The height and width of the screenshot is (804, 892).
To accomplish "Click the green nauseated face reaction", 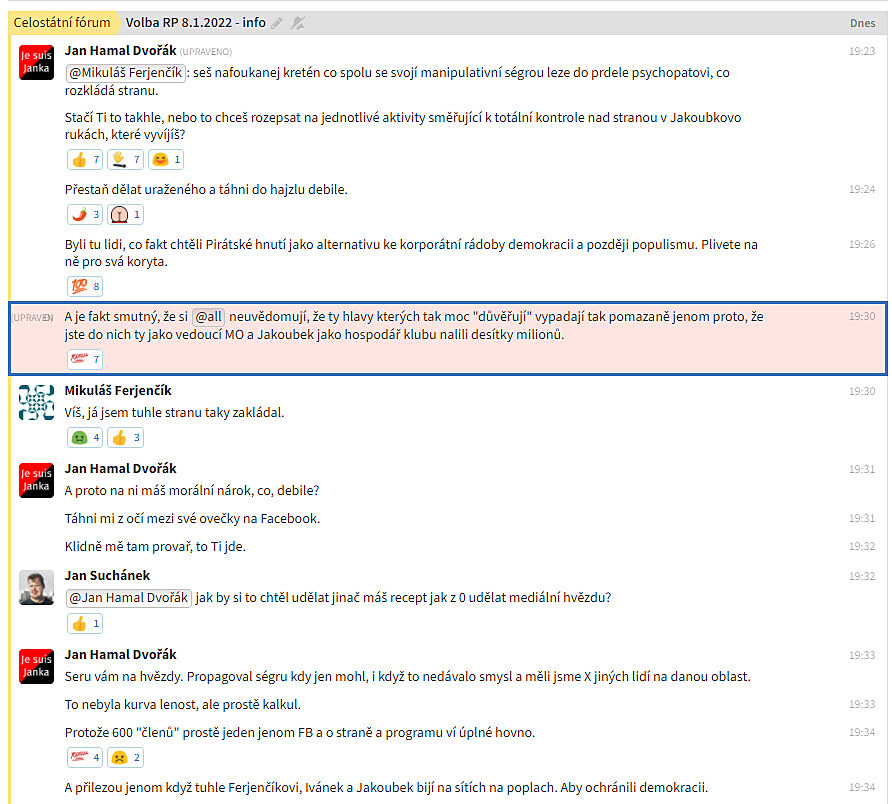I will 85,437.
